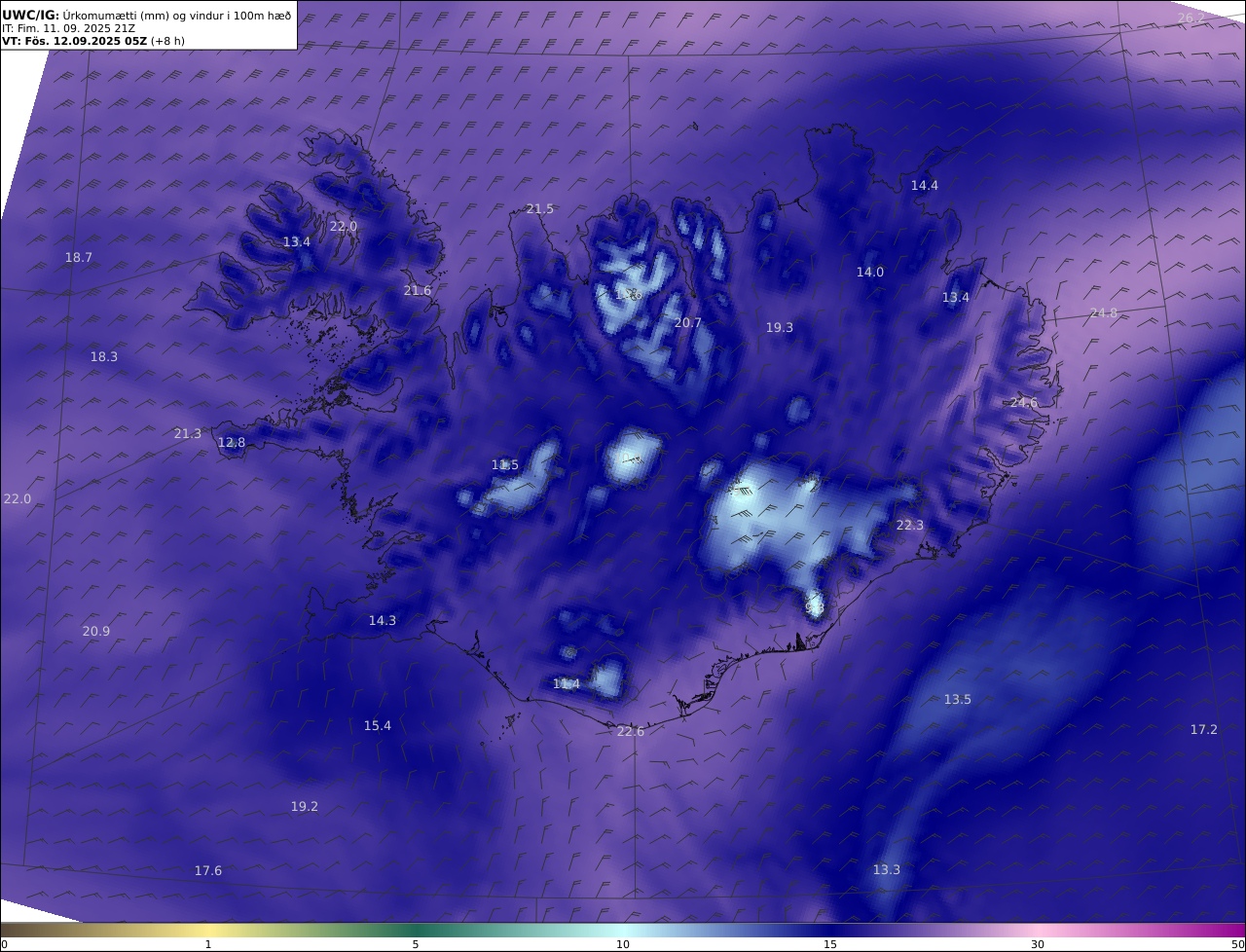Click the map value 21.5
The height and width of the screenshot is (952, 1246).
point(540,208)
